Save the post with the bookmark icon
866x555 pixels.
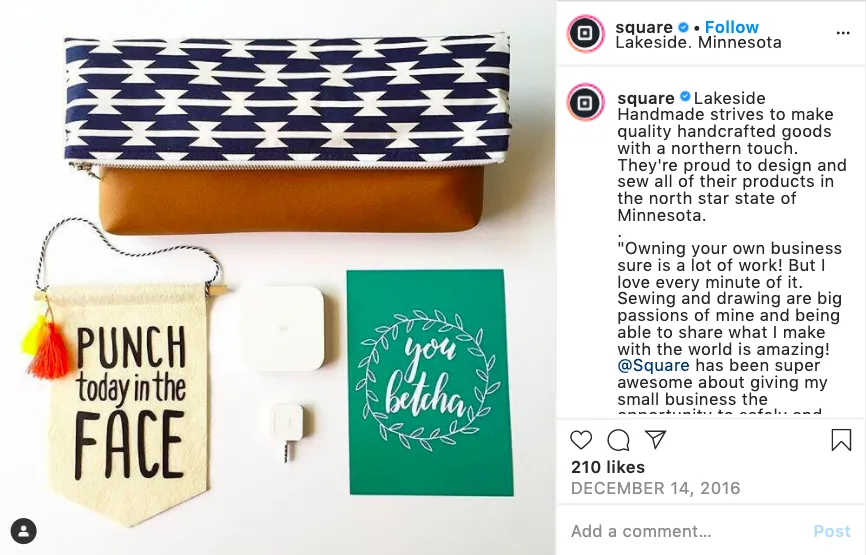(841, 440)
